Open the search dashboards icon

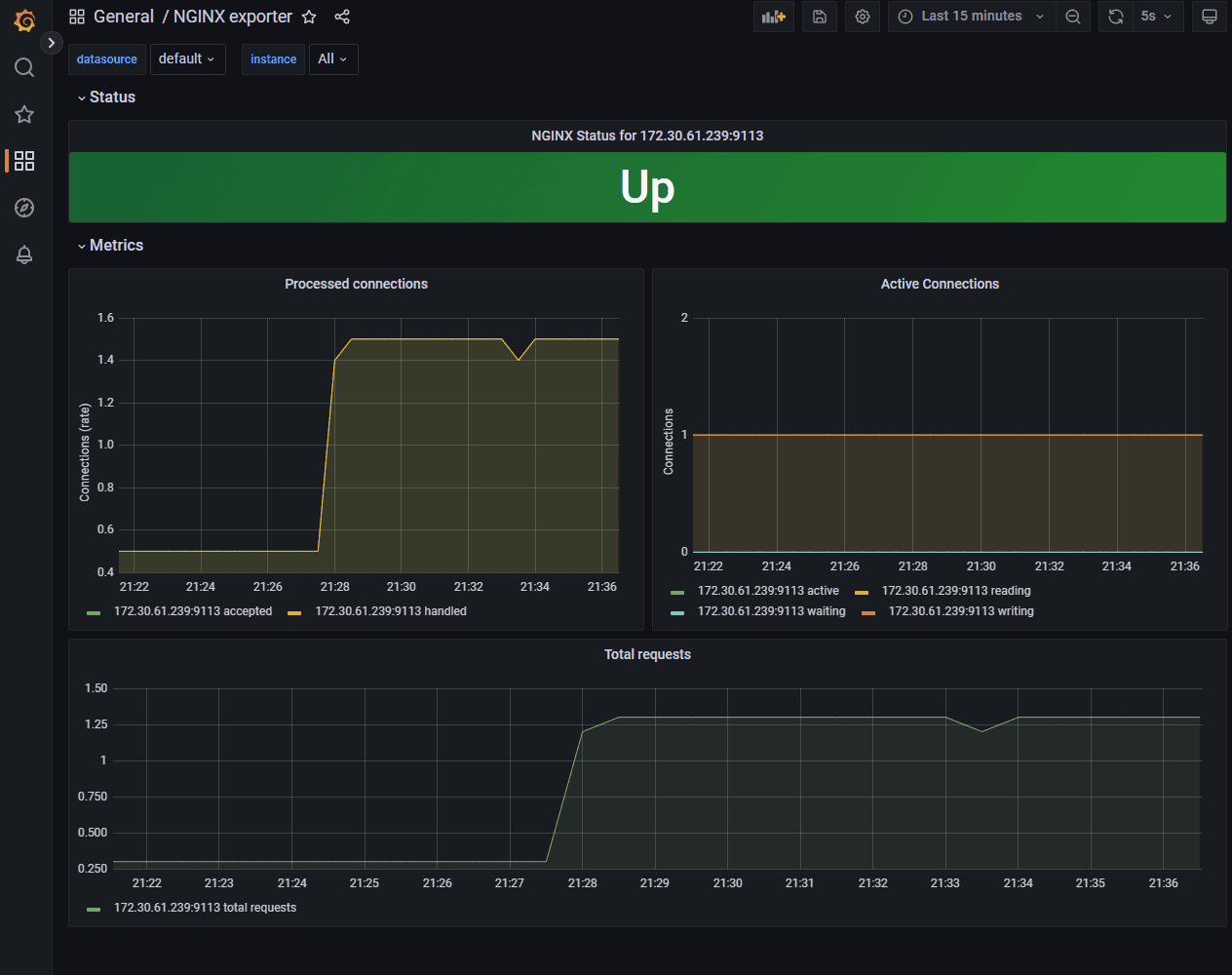pos(24,67)
